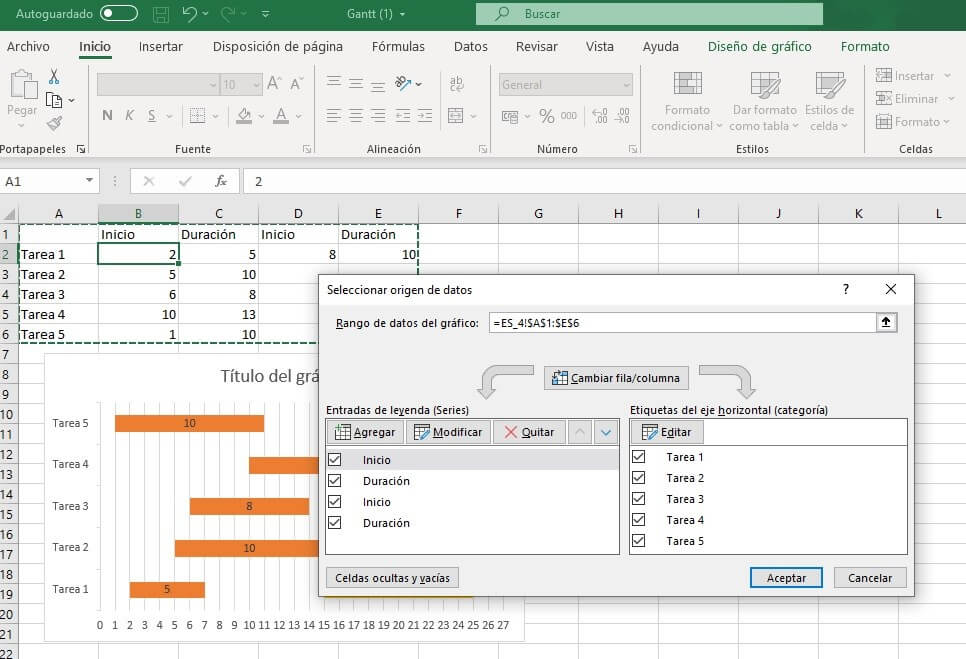Open the Quick Access Toolbar customize dropdown

pyautogui.click(x=266, y=14)
